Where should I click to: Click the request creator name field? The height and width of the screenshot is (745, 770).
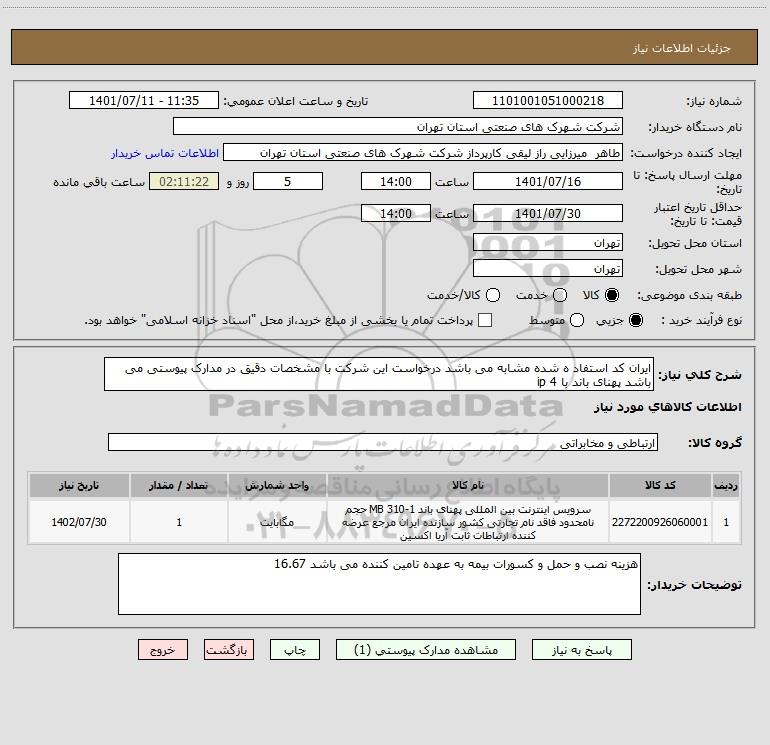tap(423, 153)
